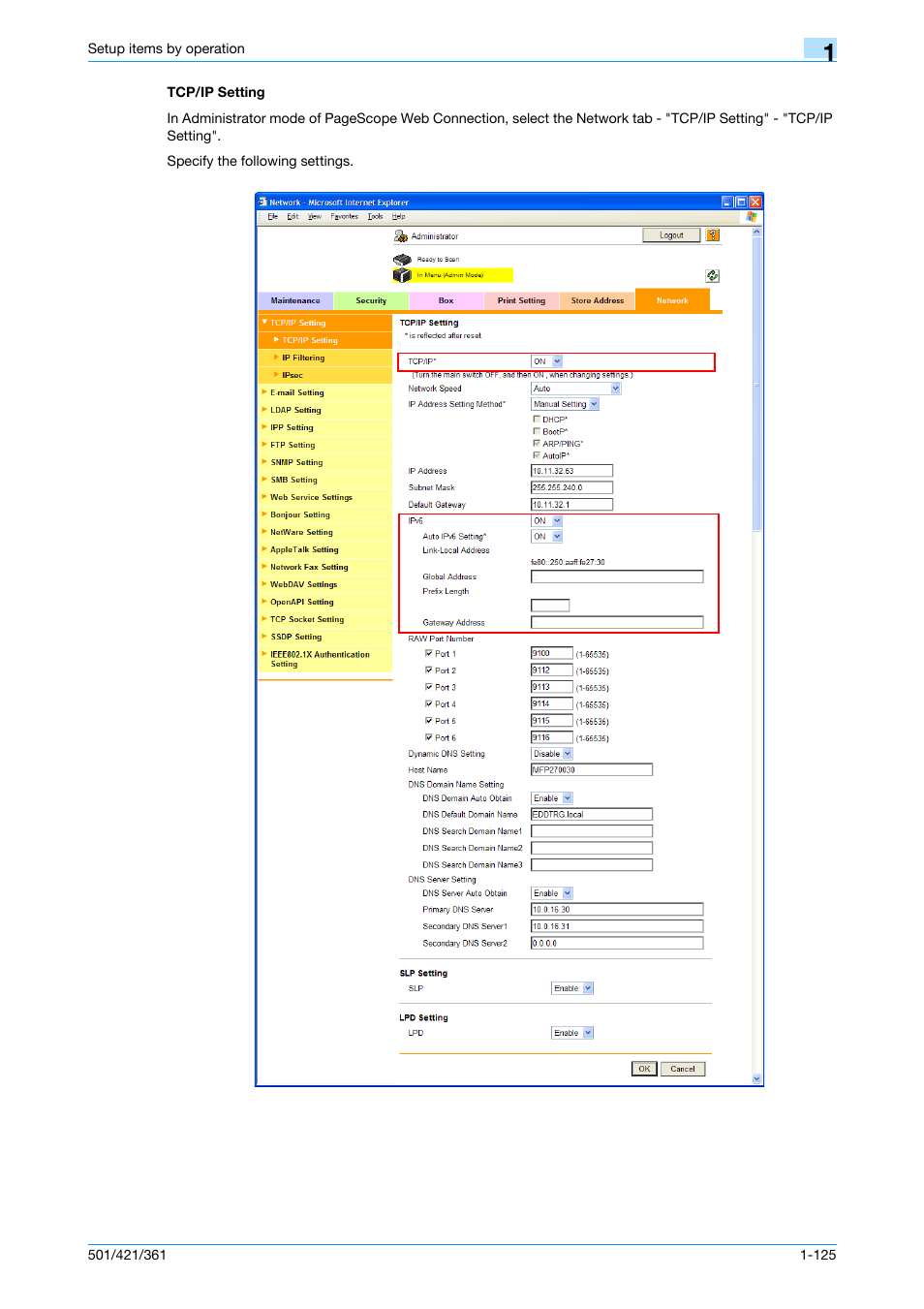Uncheck the RAW Port 4 checkbox
The width and height of the screenshot is (924, 1309).
coord(429,704)
